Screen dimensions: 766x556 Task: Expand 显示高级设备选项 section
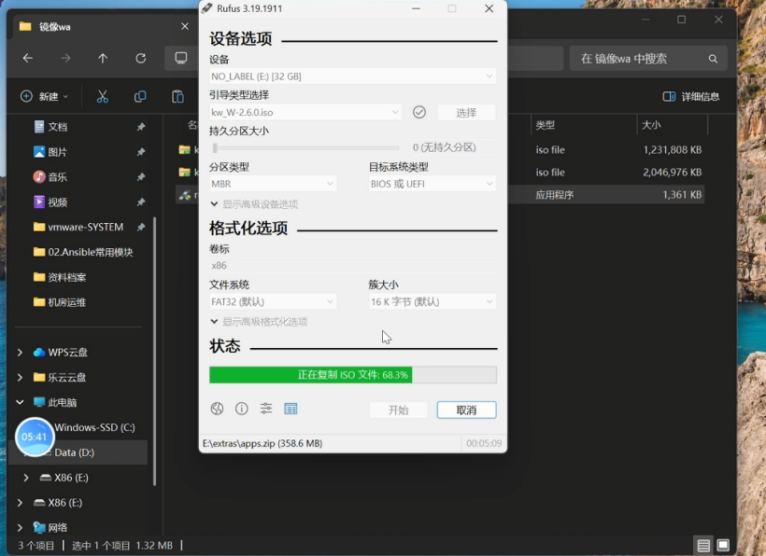pos(254,204)
